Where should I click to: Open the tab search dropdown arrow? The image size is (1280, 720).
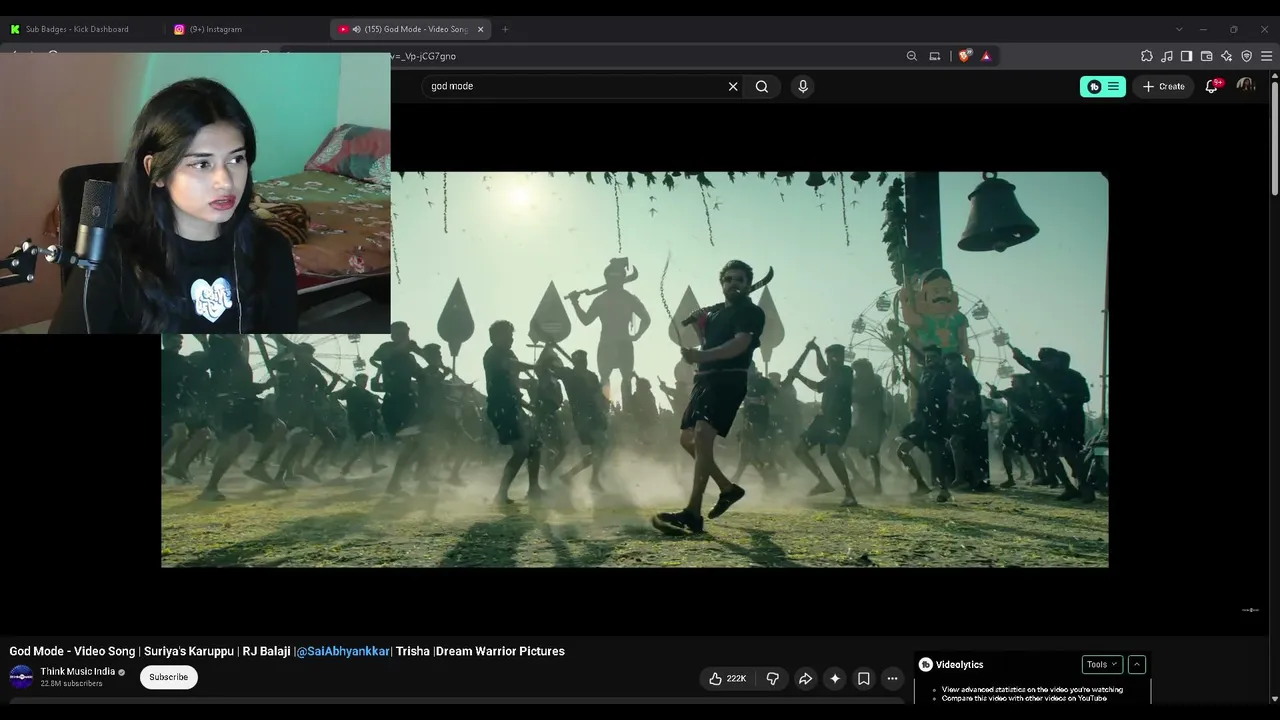click(1179, 29)
